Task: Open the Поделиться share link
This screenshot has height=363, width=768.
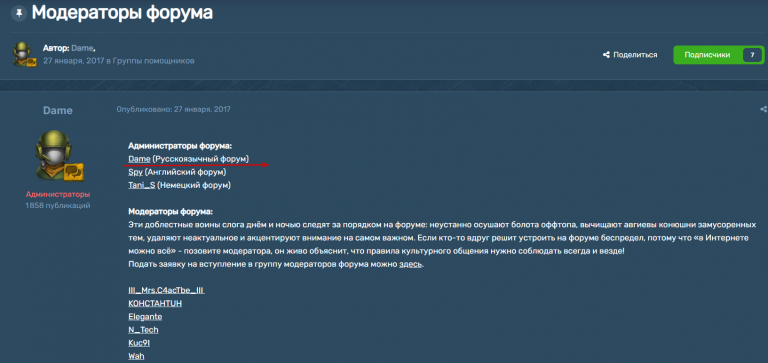Action: pos(635,55)
